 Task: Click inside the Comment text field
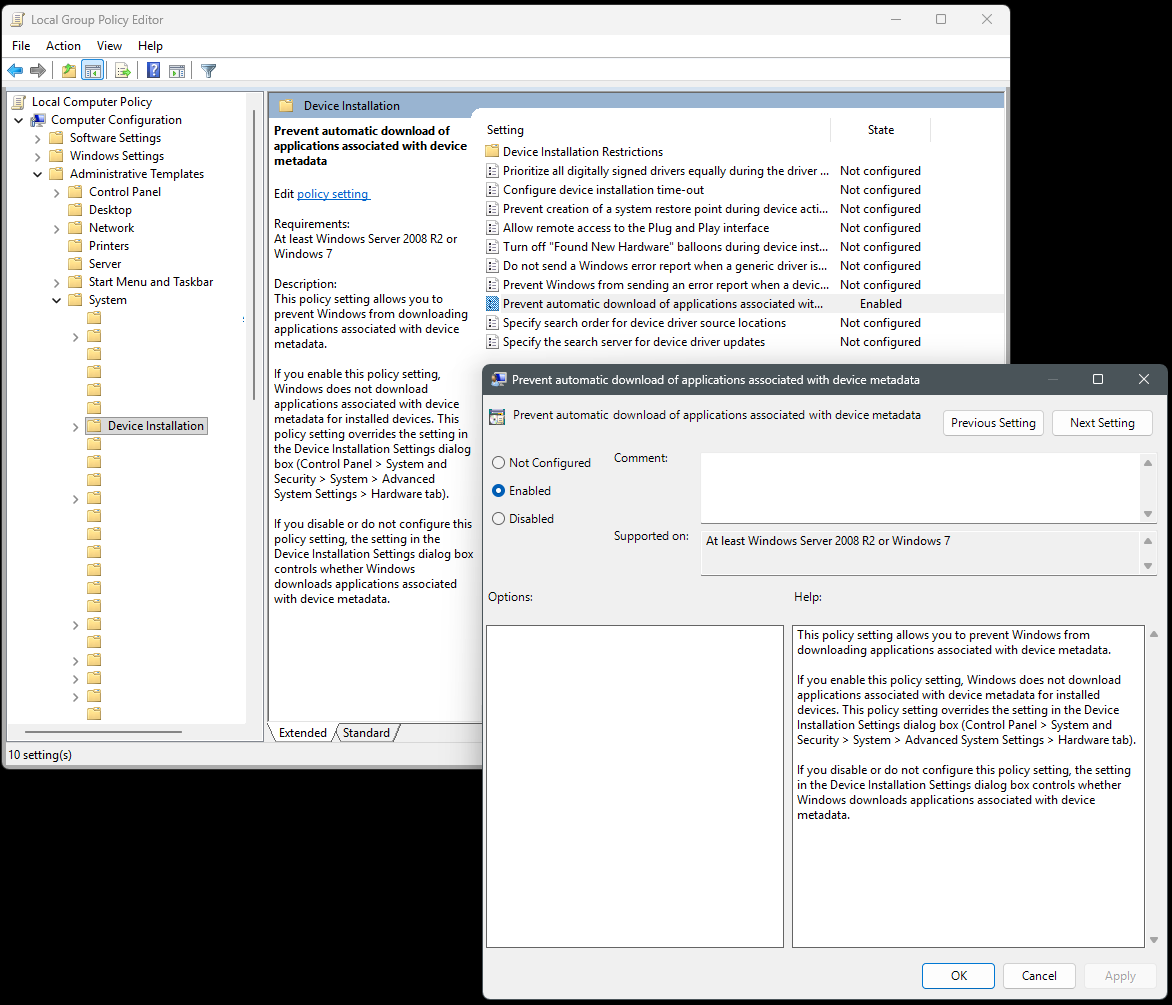pos(920,487)
